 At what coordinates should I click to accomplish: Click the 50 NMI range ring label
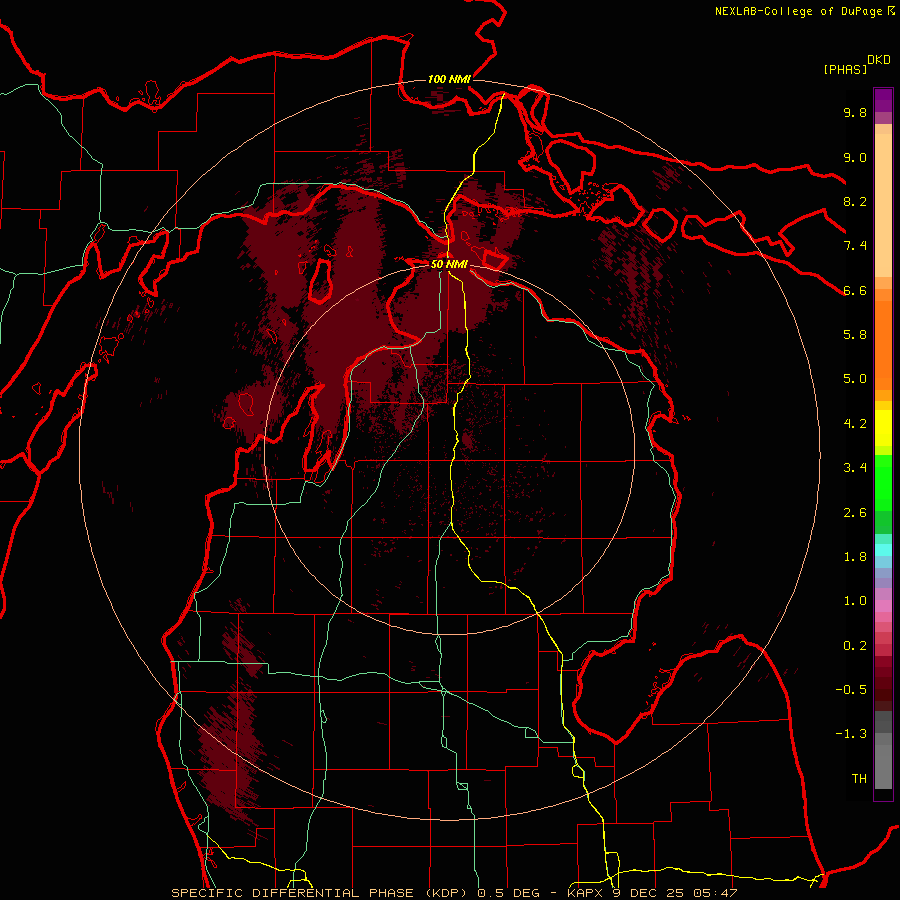[x=449, y=264]
